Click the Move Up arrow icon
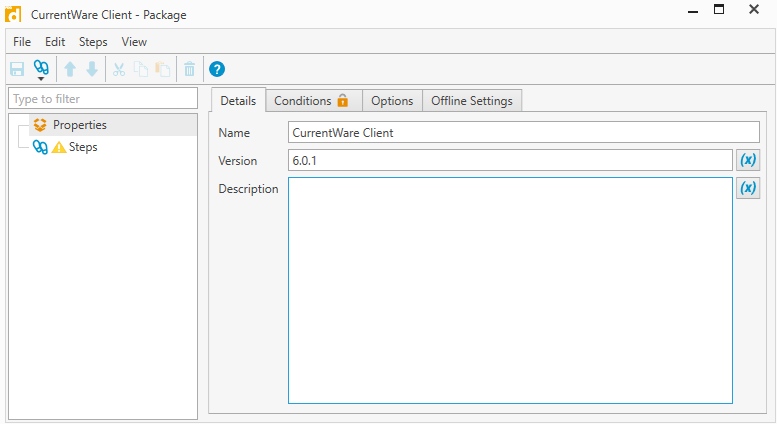Viewport: 777px width, 424px height. [x=70, y=69]
